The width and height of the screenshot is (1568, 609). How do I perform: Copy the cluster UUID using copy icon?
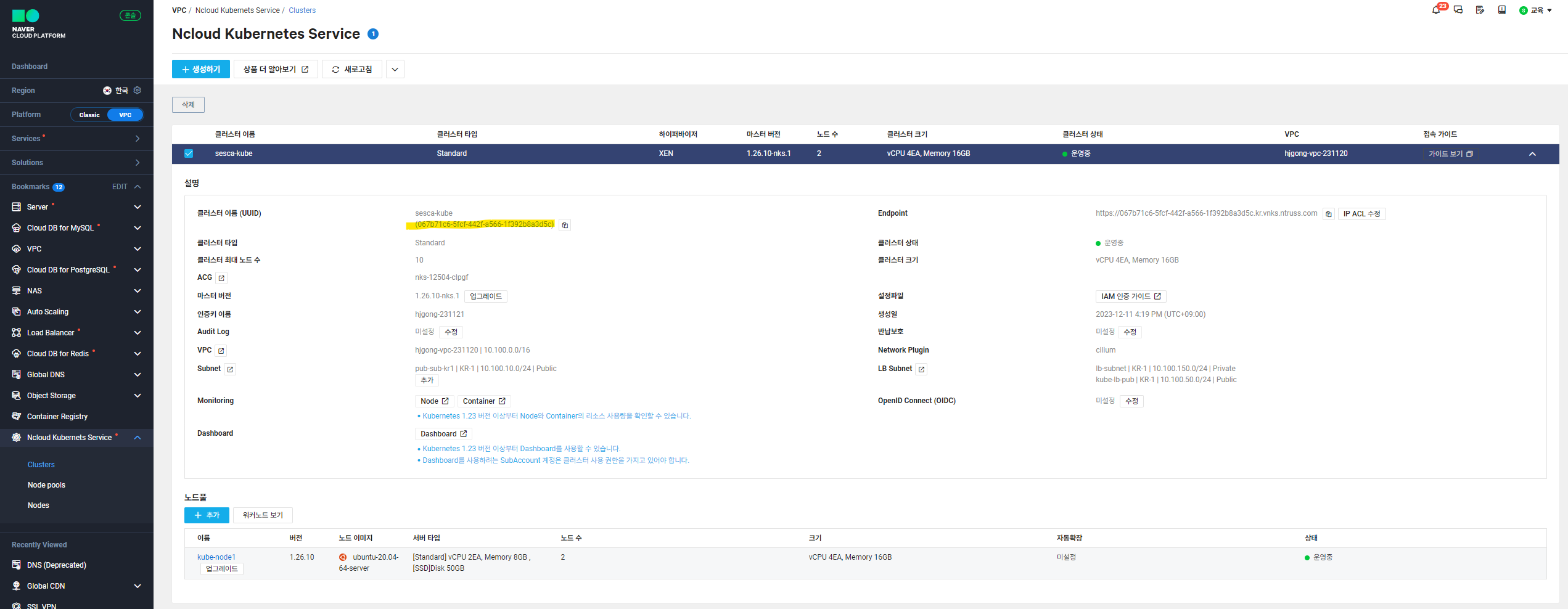pyautogui.click(x=564, y=224)
